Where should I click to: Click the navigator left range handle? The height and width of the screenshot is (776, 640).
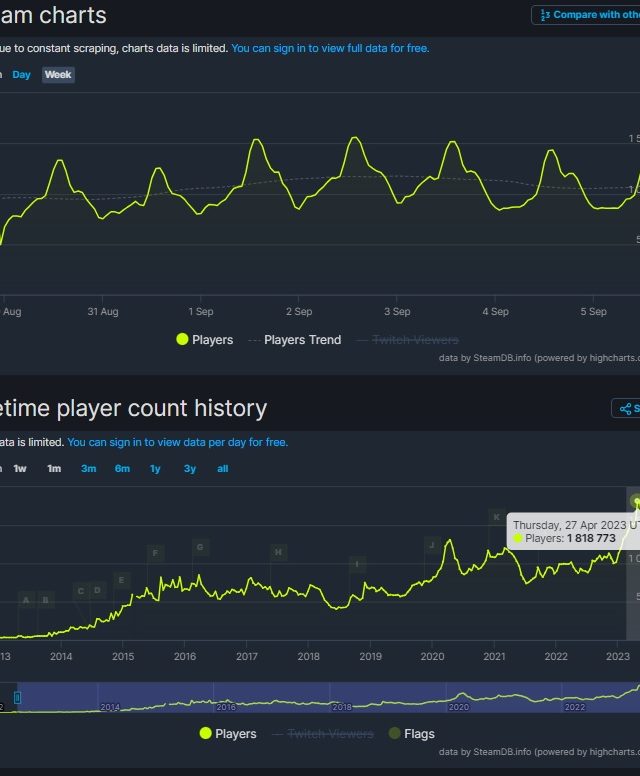[x=17, y=697]
